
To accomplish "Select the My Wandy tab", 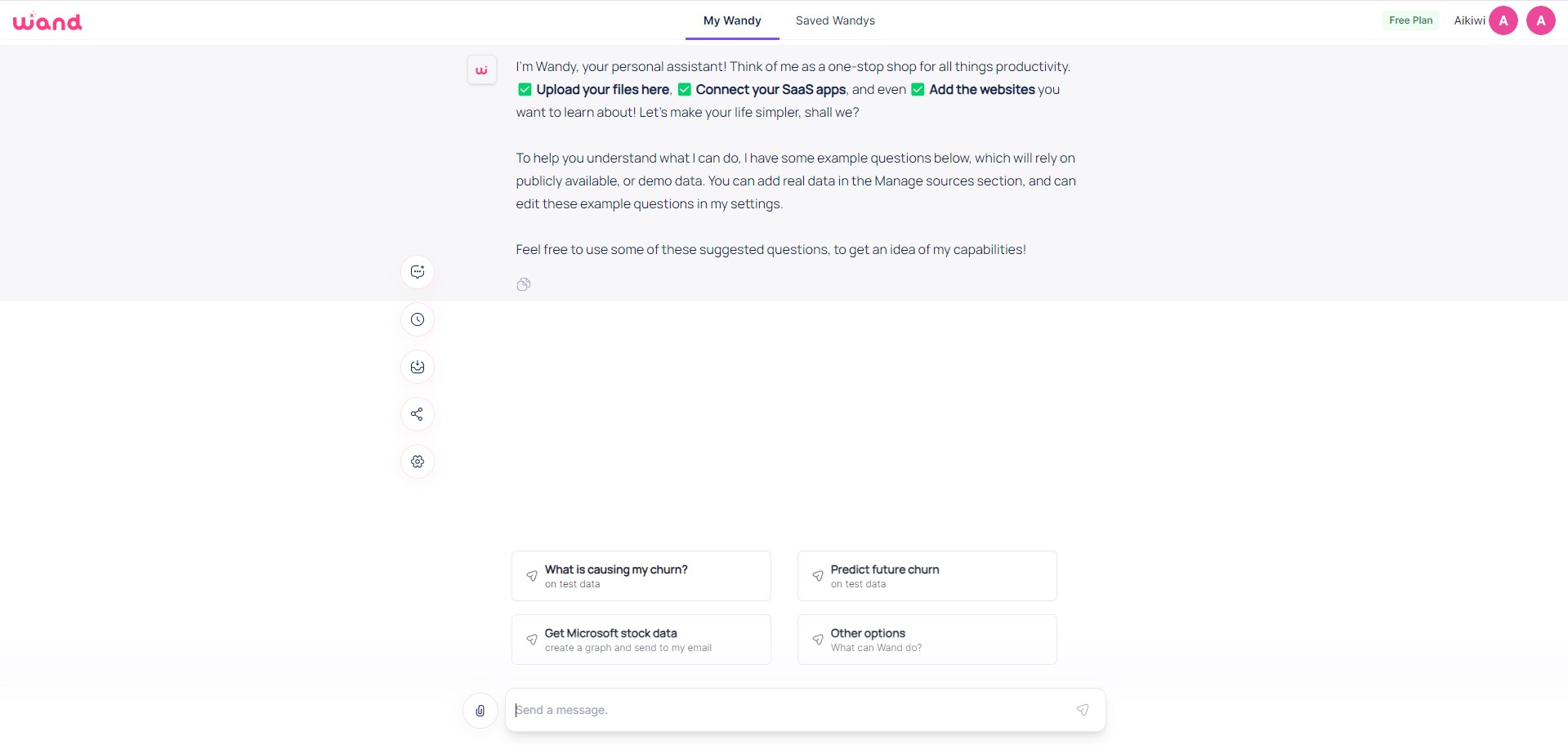I will (x=732, y=20).
